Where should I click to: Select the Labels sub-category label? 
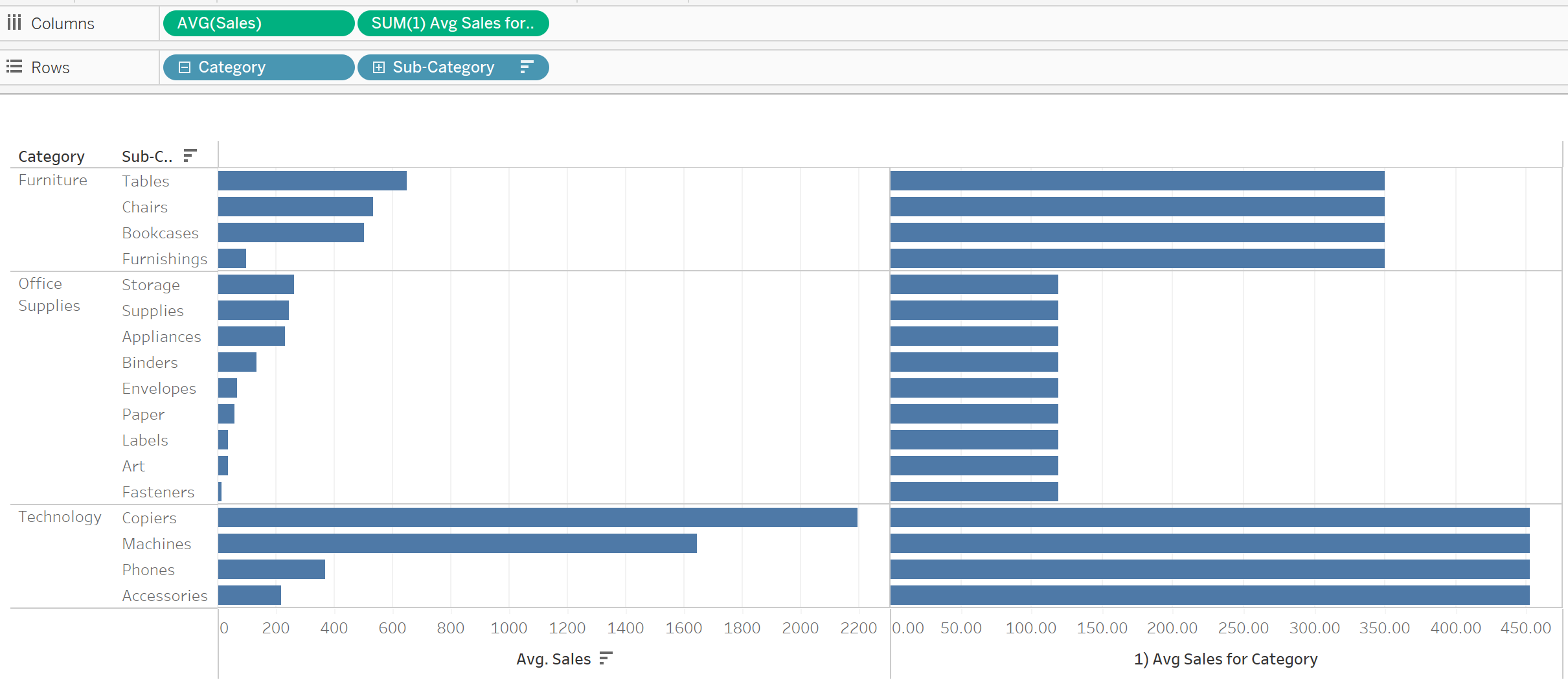click(x=145, y=440)
